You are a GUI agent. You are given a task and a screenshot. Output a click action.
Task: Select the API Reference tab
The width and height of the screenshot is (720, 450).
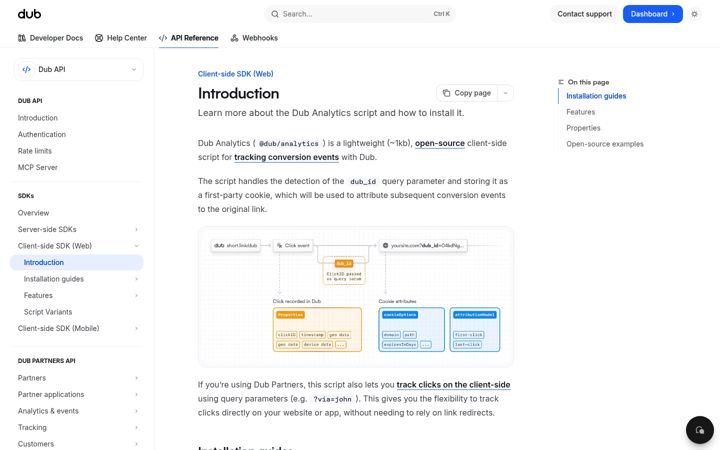188,38
